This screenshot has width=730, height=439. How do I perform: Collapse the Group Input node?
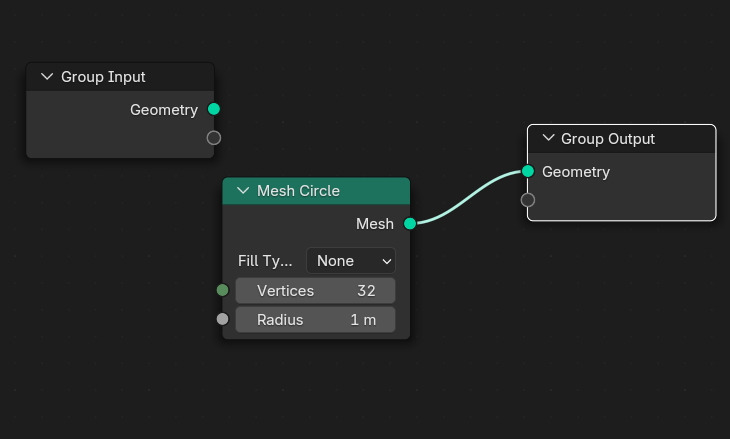coord(47,76)
